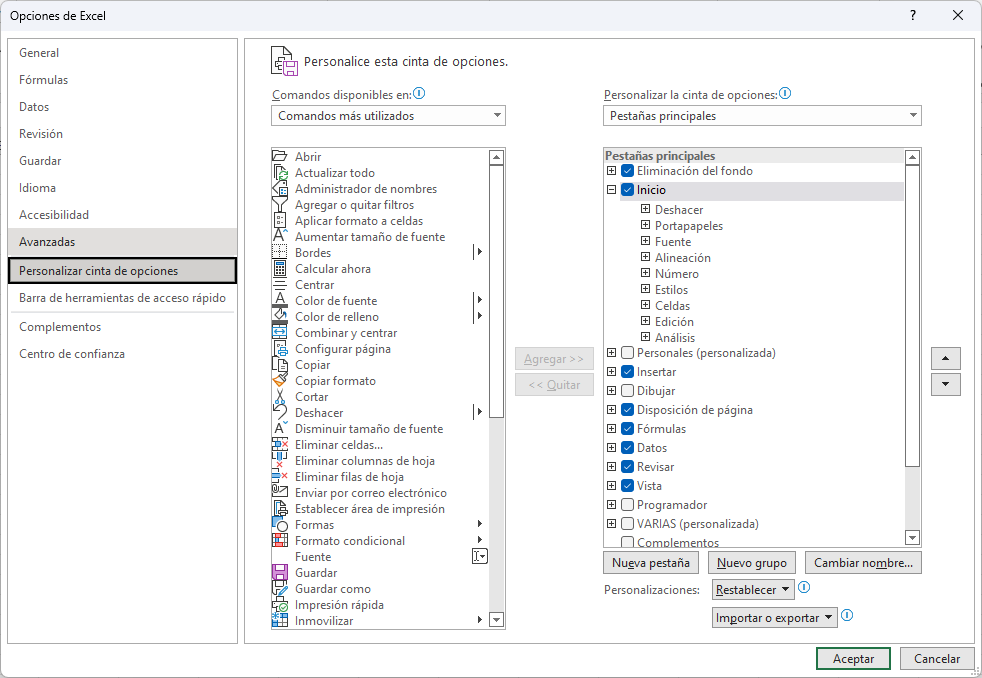Image resolution: width=982 pixels, height=678 pixels.
Task: Click the Copiar icon in commands list
Action: pos(279,364)
